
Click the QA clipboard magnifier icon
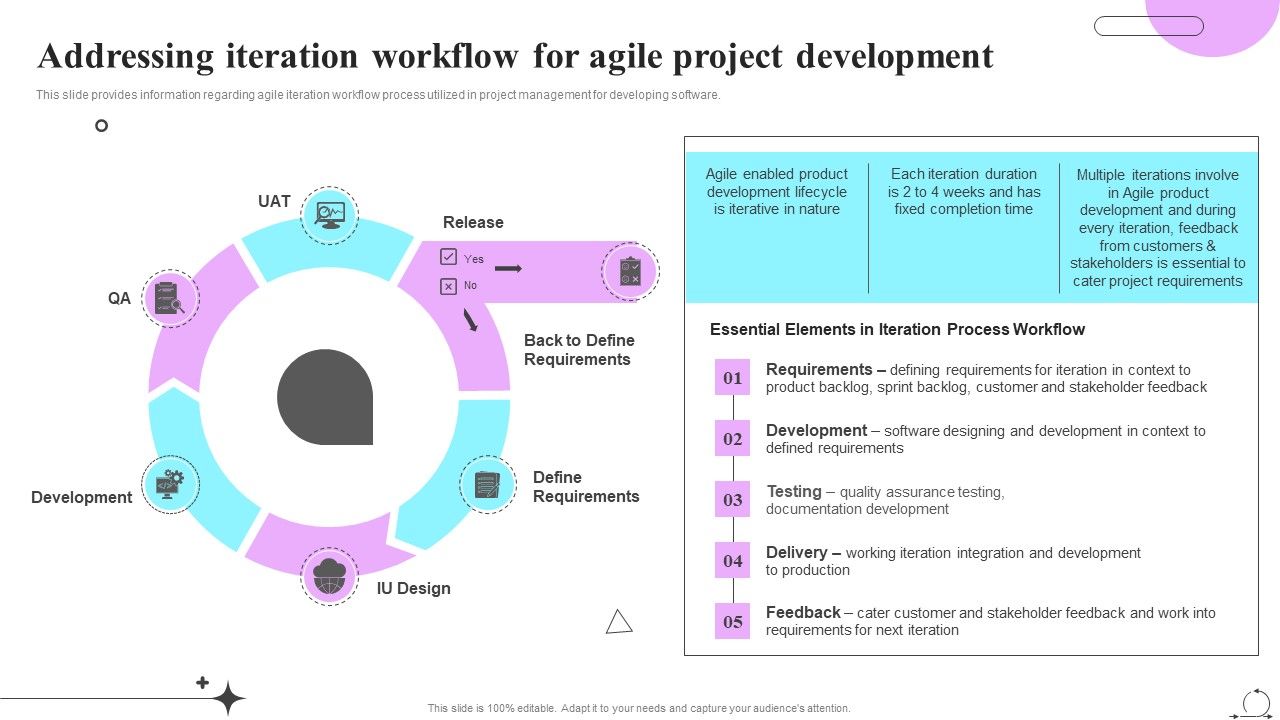(170, 298)
